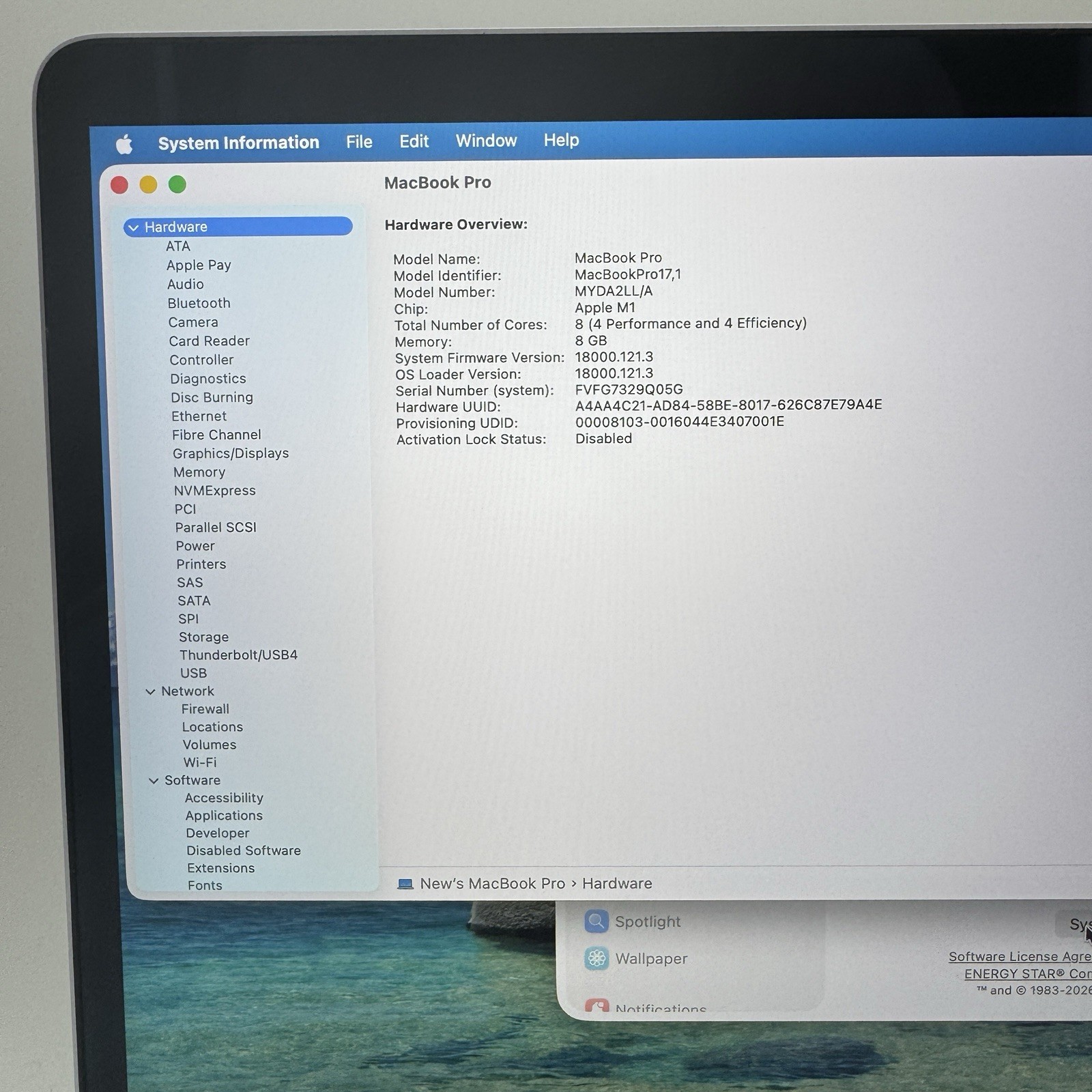The height and width of the screenshot is (1092, 1092).
Task: Select Wi-Fi under Network
Action: 200,762
